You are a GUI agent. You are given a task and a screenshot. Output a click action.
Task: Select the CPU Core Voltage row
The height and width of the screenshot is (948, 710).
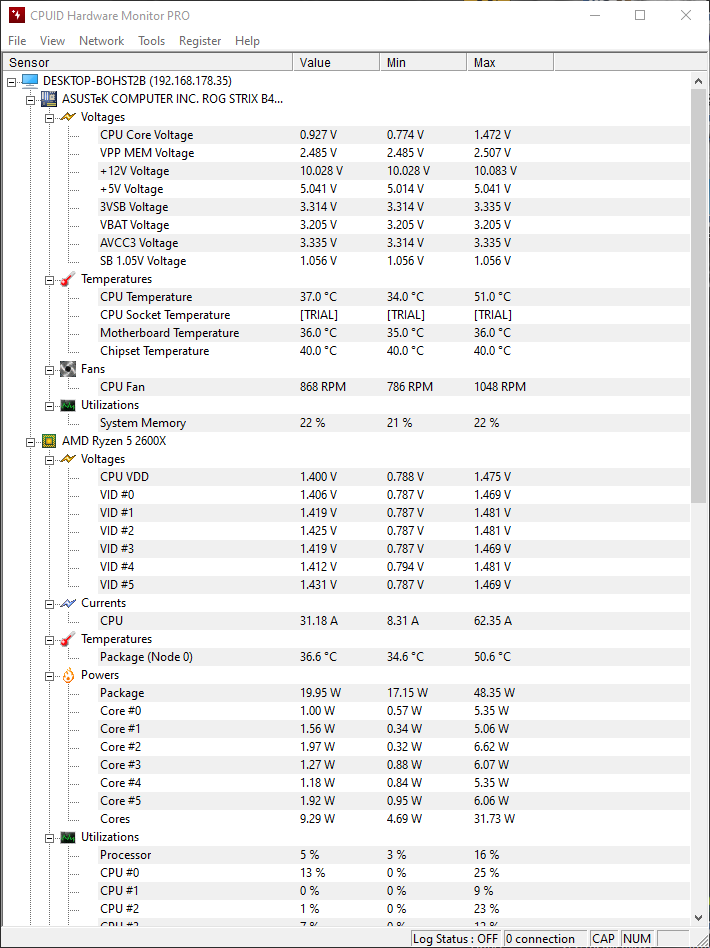147,135
